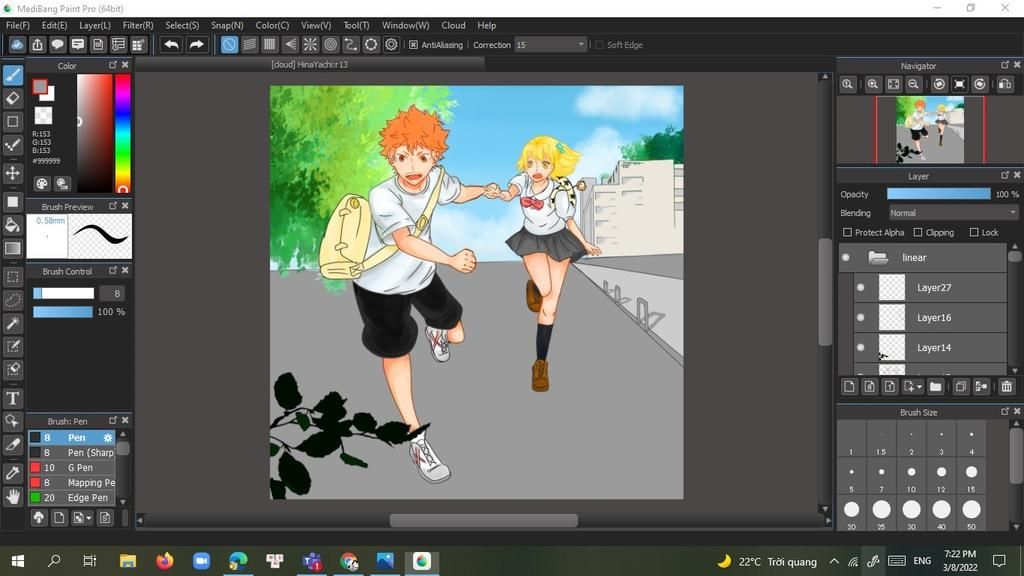Enable Lock checkbox

pos(974,232)
